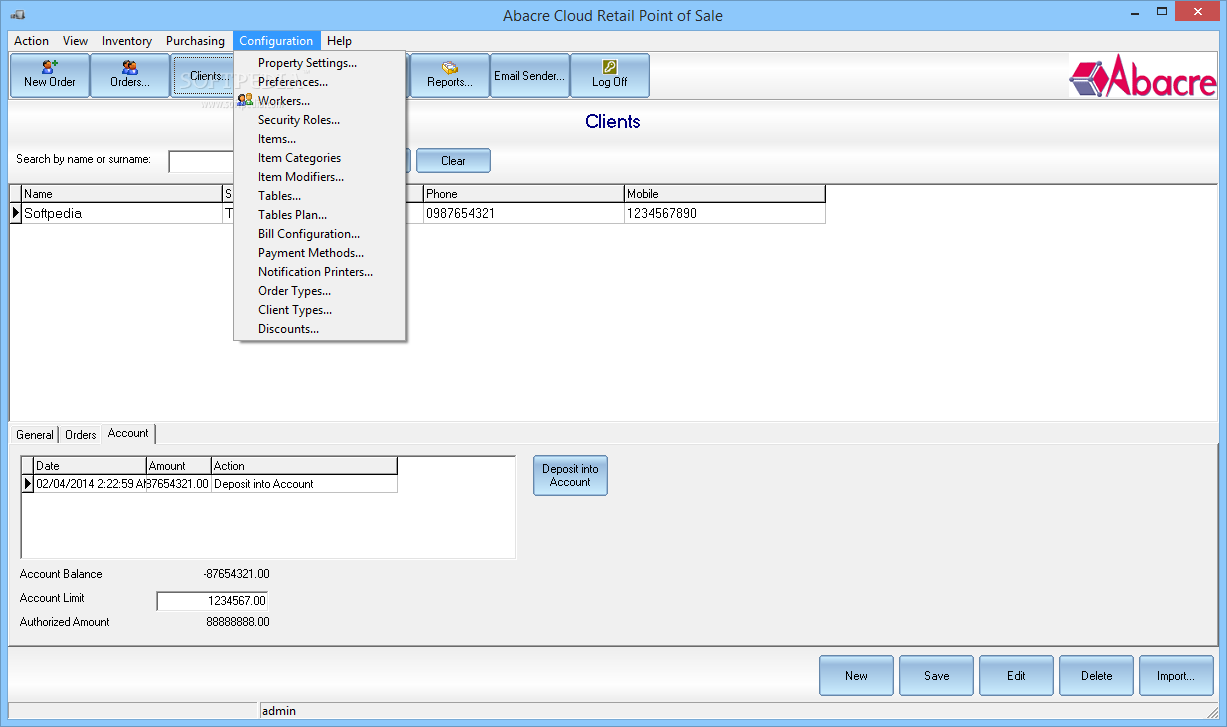Click Deposit into Account button

point(570,475)
